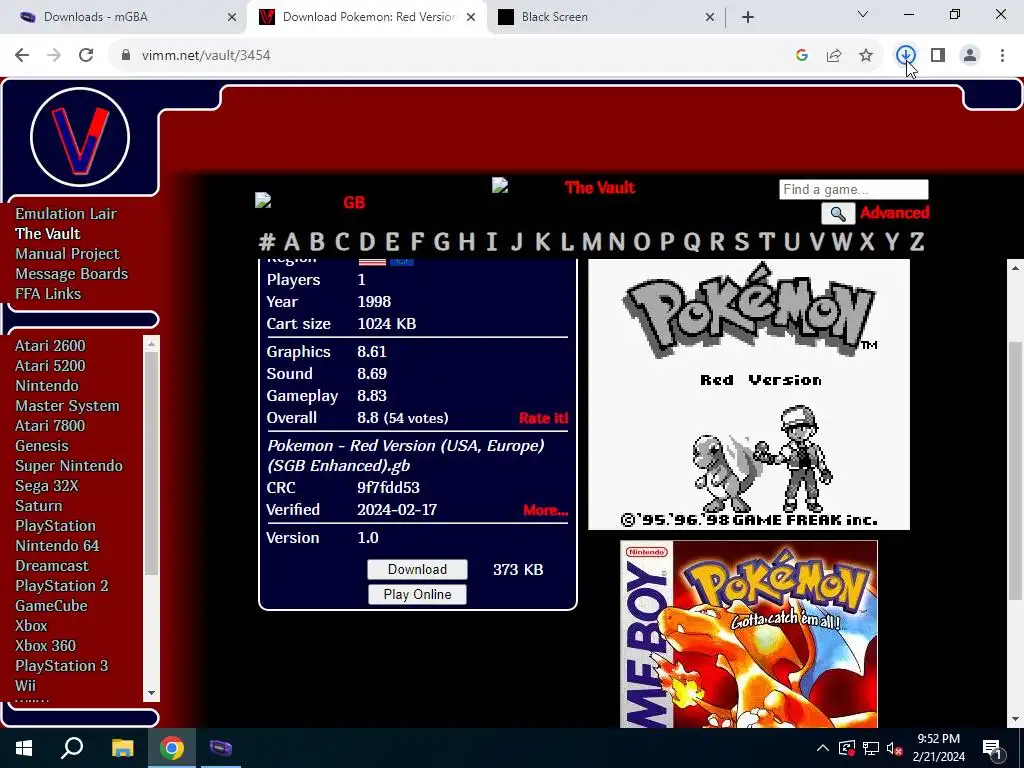Select Dreamcast in console list
Image resolution: width=1024 pixels, height=768 pixels.
point(52,566)
